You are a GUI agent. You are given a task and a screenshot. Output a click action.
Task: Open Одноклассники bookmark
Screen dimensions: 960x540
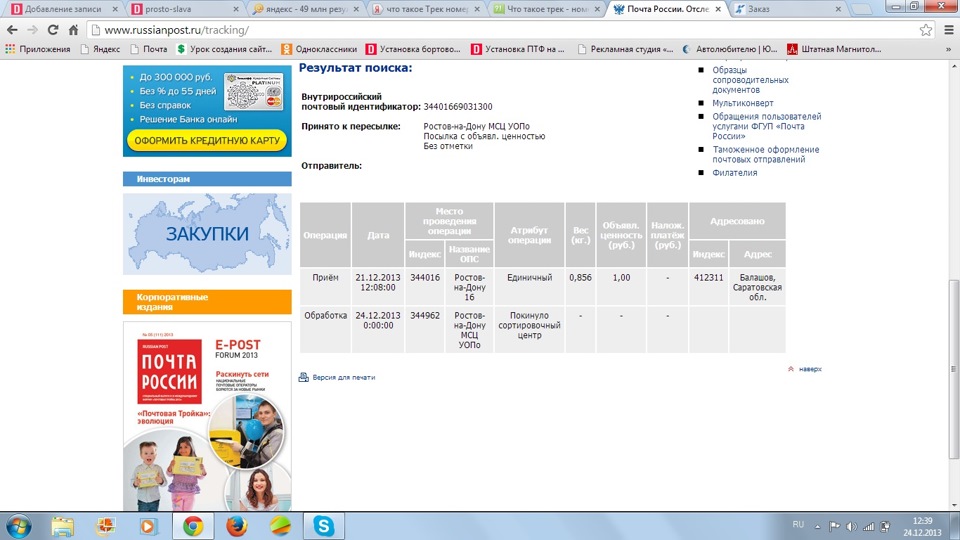319,49
